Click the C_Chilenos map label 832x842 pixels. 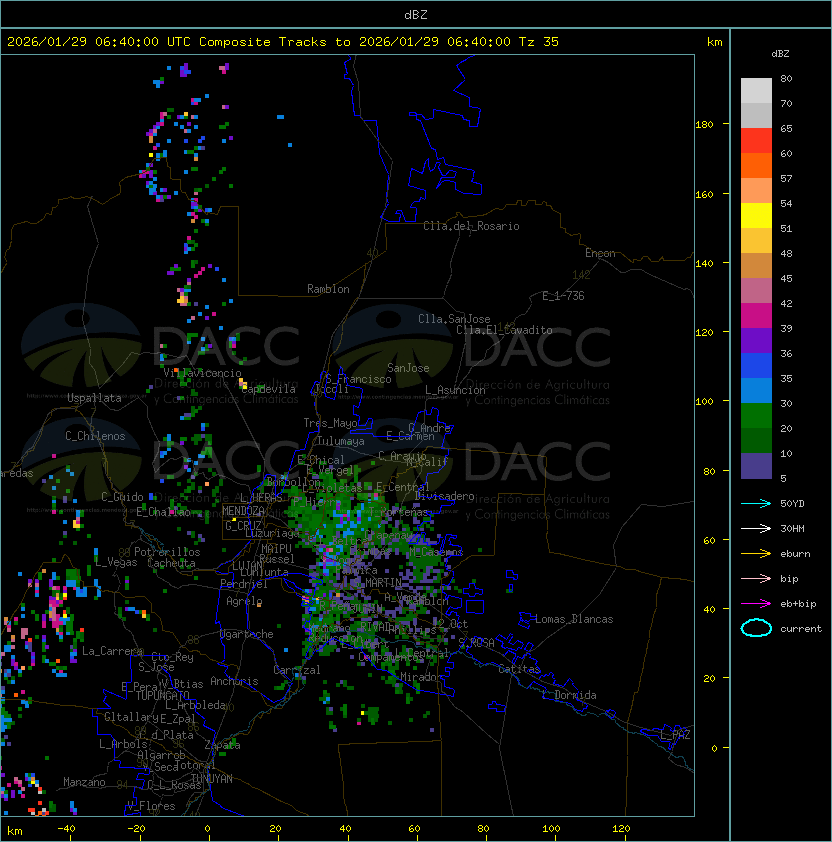coord(95,436)
